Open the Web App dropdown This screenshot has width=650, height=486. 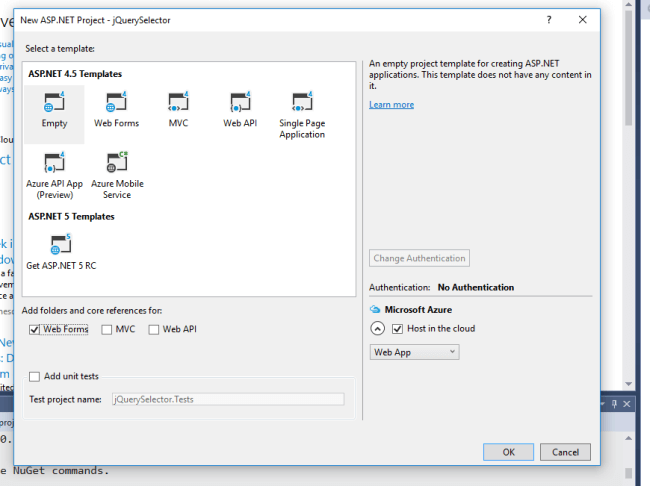[415, 352]
